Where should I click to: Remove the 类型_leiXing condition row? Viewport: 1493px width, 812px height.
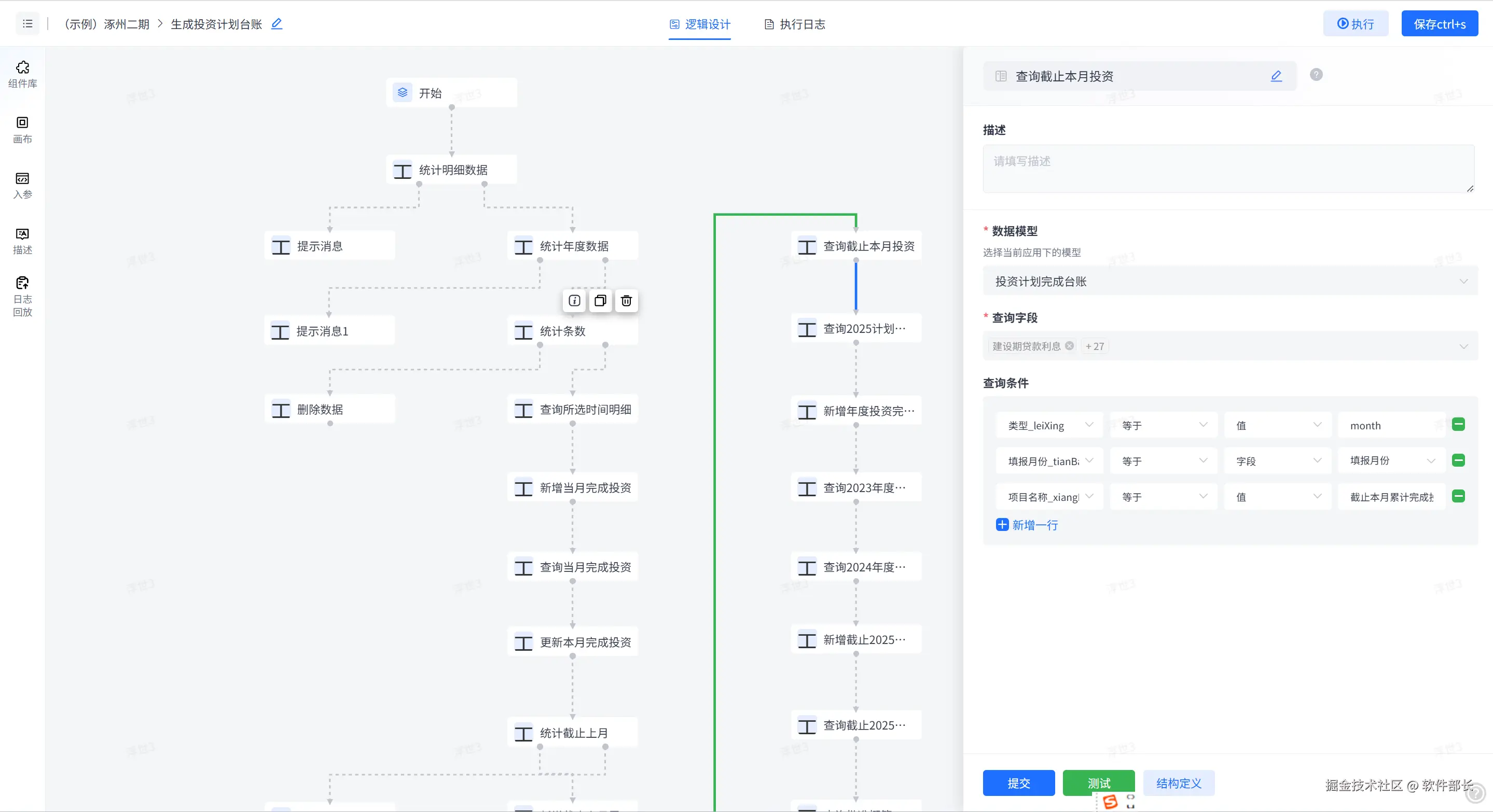click(x=1458, y=425)
